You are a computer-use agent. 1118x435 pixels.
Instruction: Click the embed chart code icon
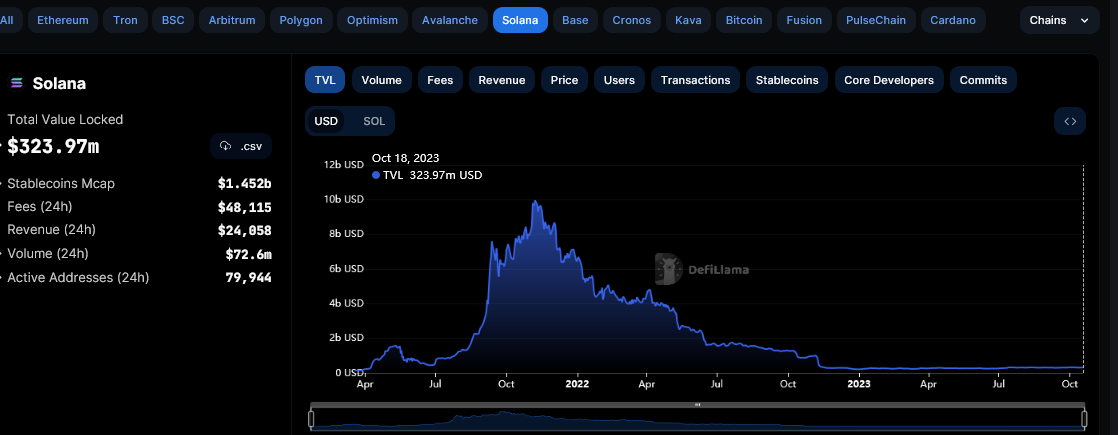[x=1070, y=121]
